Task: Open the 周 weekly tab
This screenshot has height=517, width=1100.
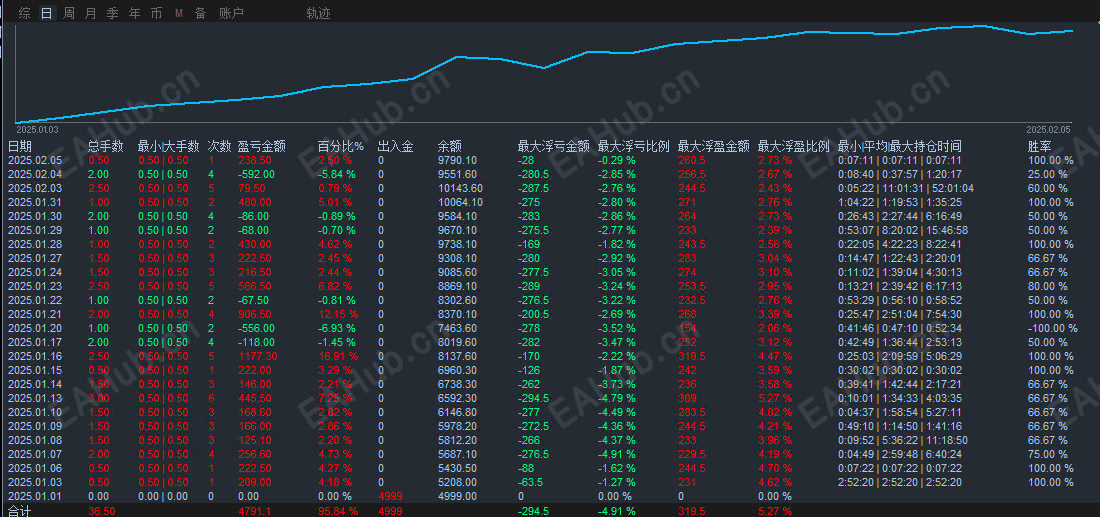Action: tap(69, 13)
